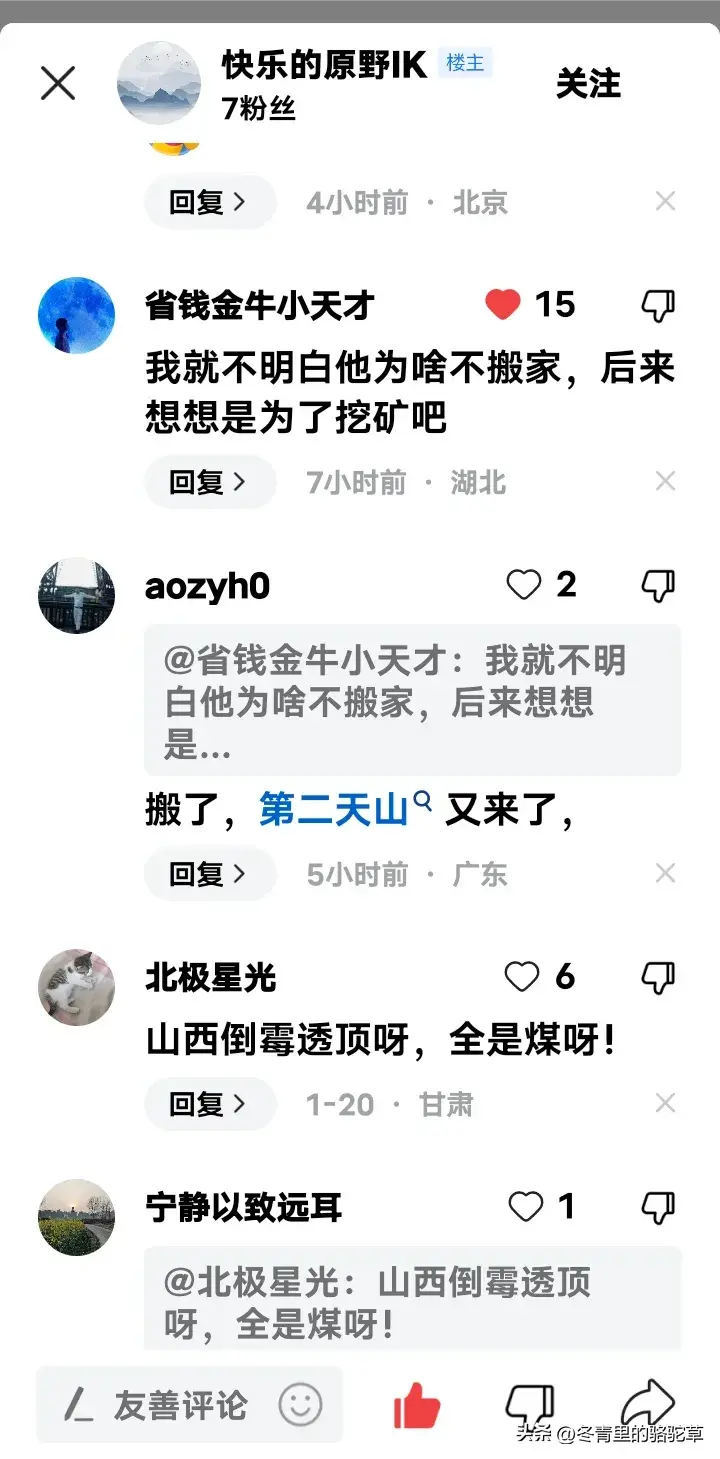Expand 回复 under aozyh0's comment
720x1459 pixels.
(x=209, y=874)
